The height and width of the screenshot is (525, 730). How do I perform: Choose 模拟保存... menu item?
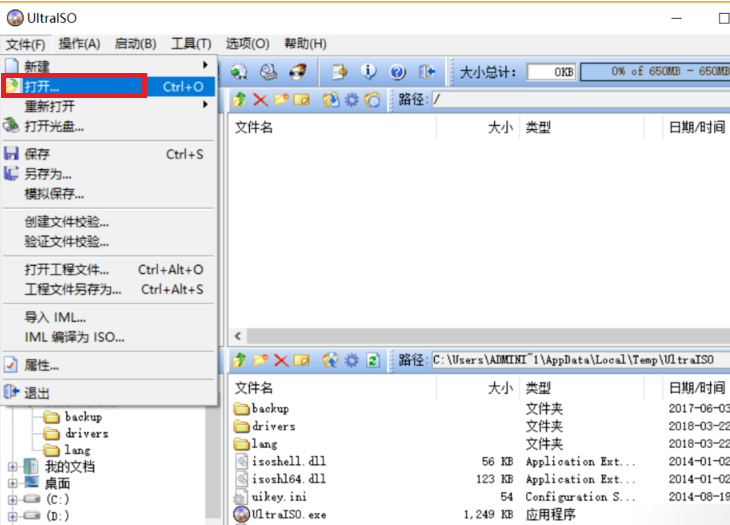click(x=108, y=194)
